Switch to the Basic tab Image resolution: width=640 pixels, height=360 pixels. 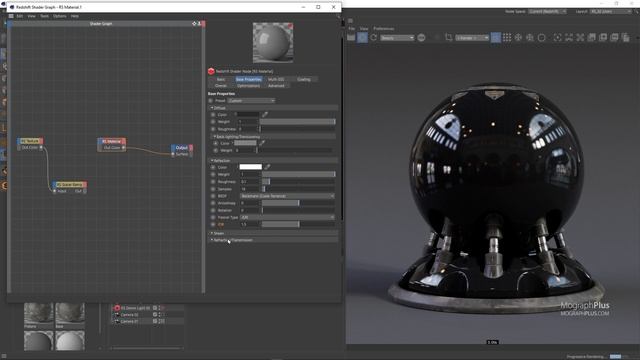221,79
